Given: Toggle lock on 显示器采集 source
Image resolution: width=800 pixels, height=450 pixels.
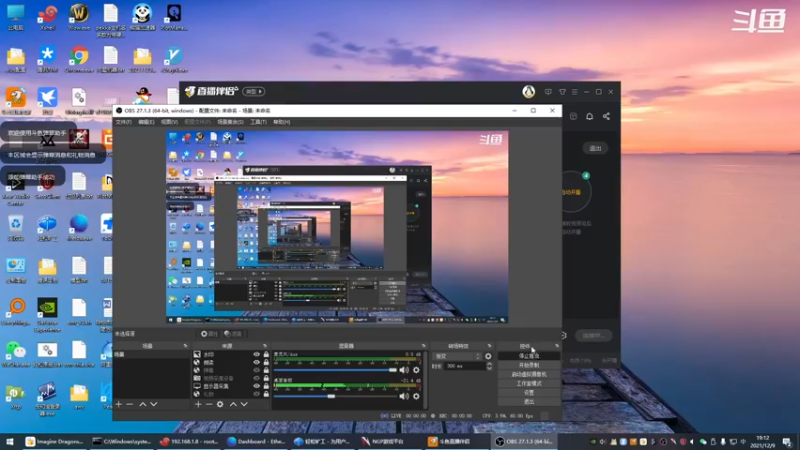Looking at the screenshot, I should (x=266, y=386).
